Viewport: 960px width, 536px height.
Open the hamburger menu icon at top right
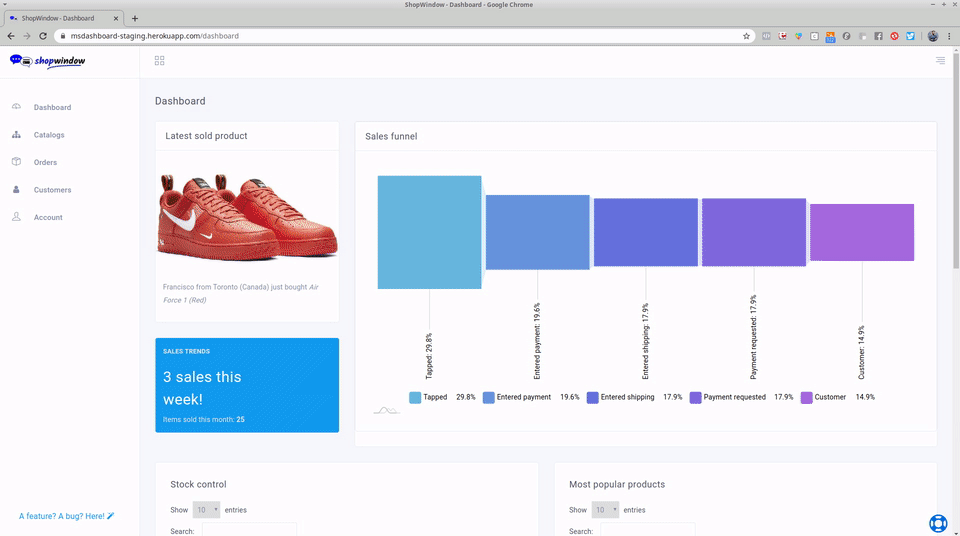pyautogui.click(x=940, y=60)
